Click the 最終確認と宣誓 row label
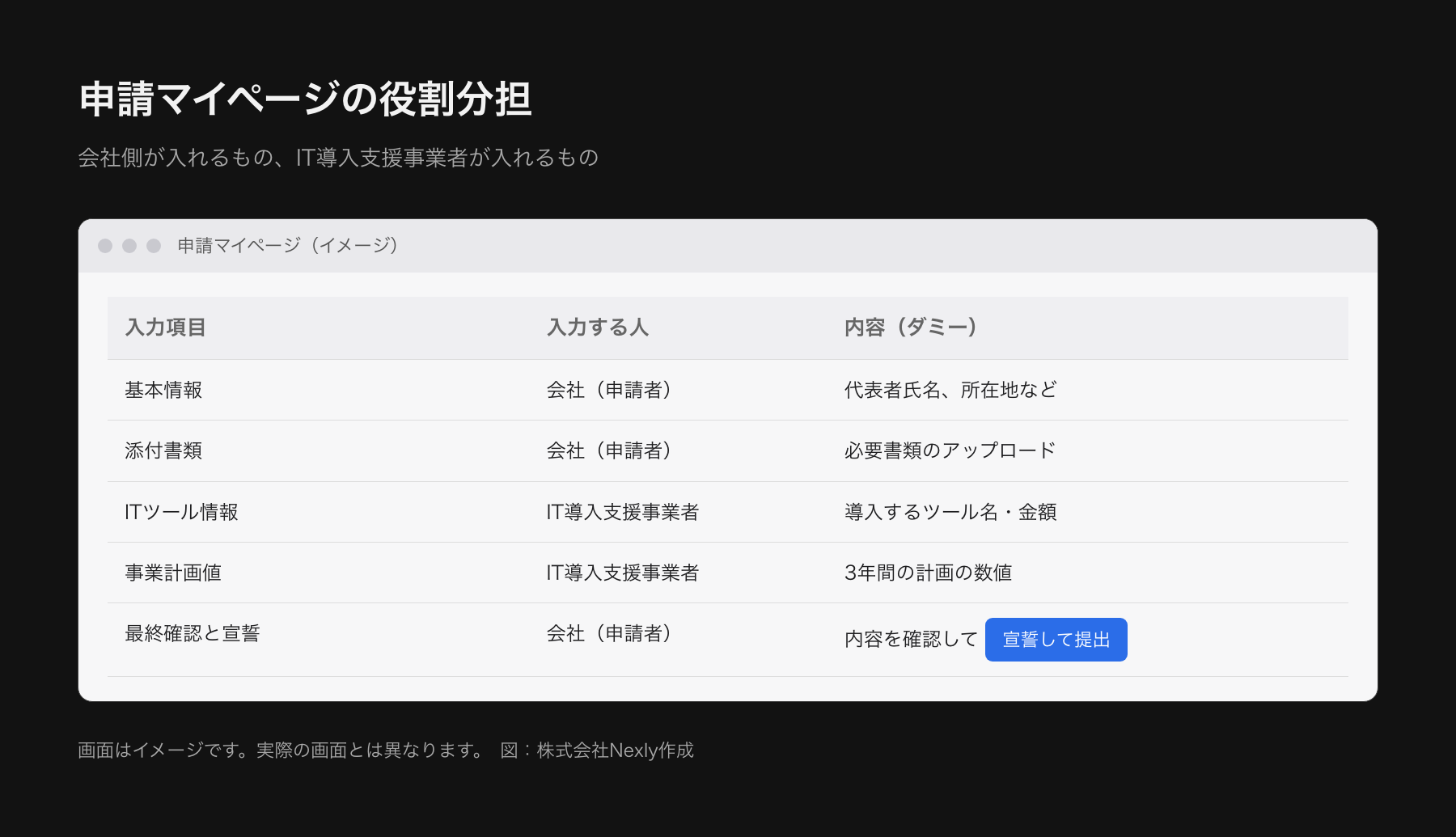This screenshot has height=837, width=1456. point(193,633)
